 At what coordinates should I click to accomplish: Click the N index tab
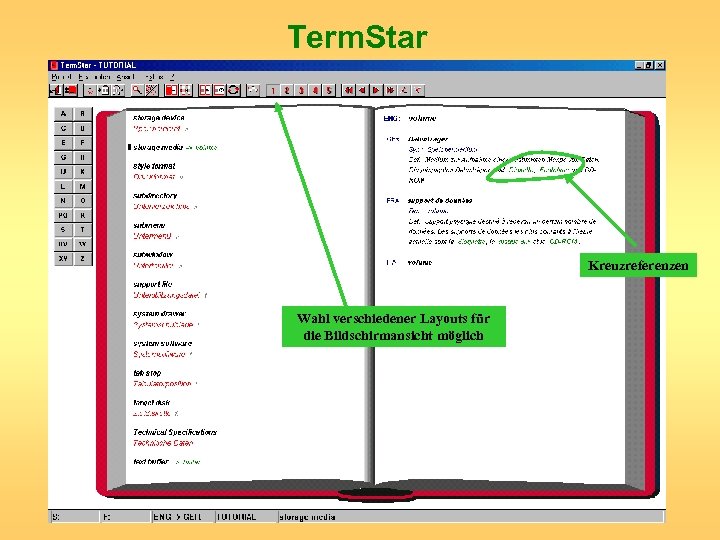[63, 201]
